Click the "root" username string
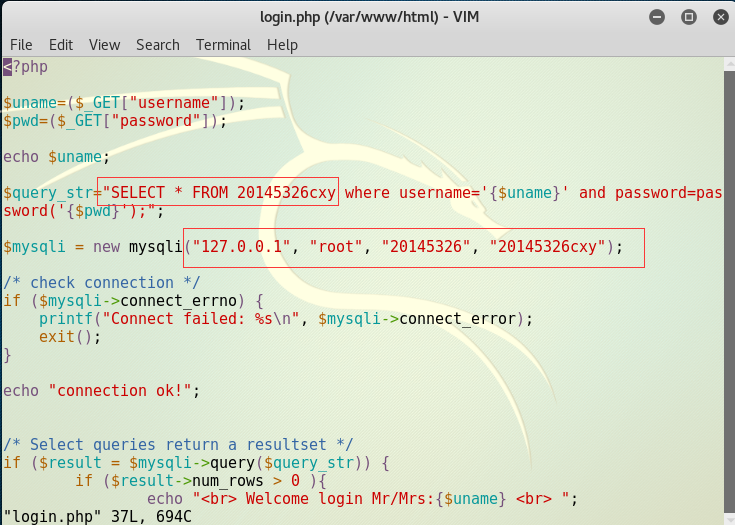This screenshot has width=735, height=525. point(336,247)
